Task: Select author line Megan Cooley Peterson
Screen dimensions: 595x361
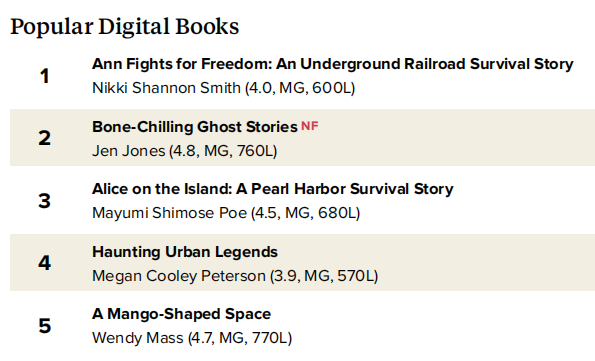Action: click(x=235, y=276)
